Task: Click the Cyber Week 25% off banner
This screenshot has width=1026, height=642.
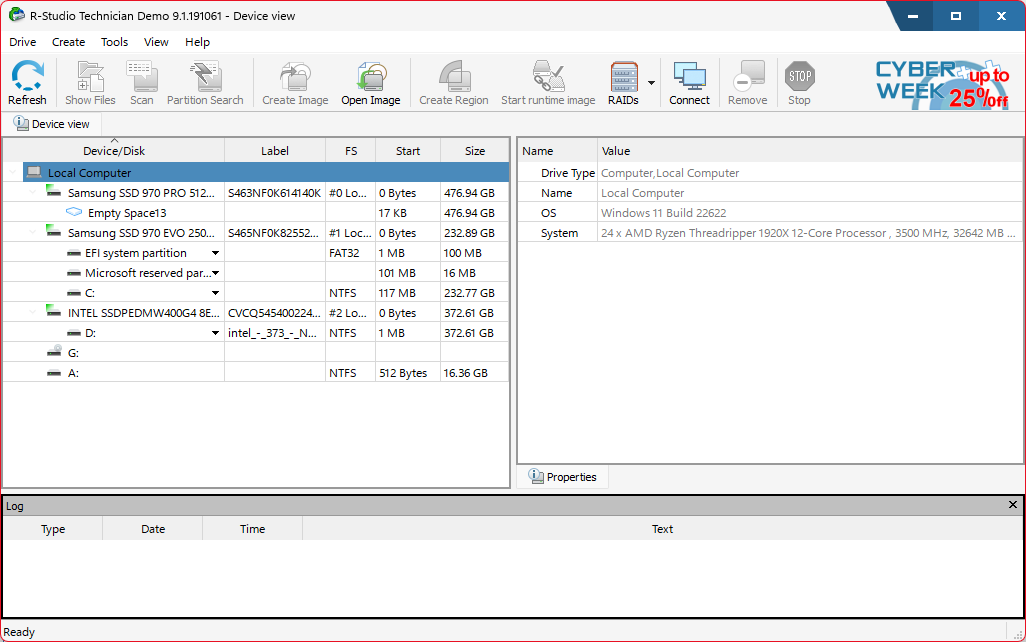Action: 942,82
